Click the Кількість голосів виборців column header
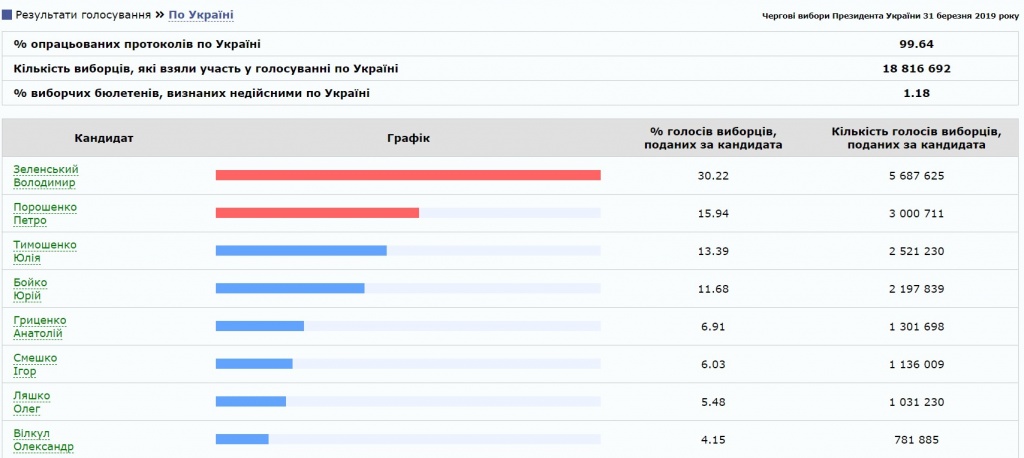Screen dimensions: 1024x458 916,138
